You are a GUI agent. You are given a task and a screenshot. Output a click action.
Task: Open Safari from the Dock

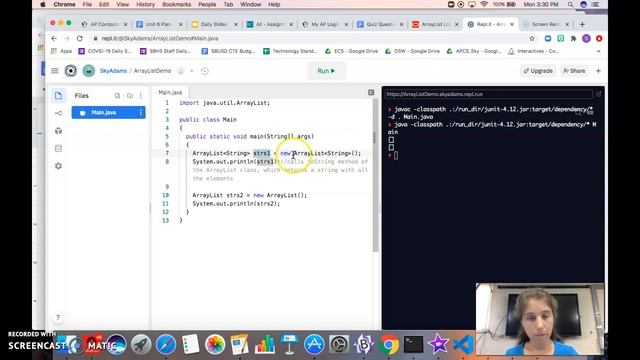166,345
